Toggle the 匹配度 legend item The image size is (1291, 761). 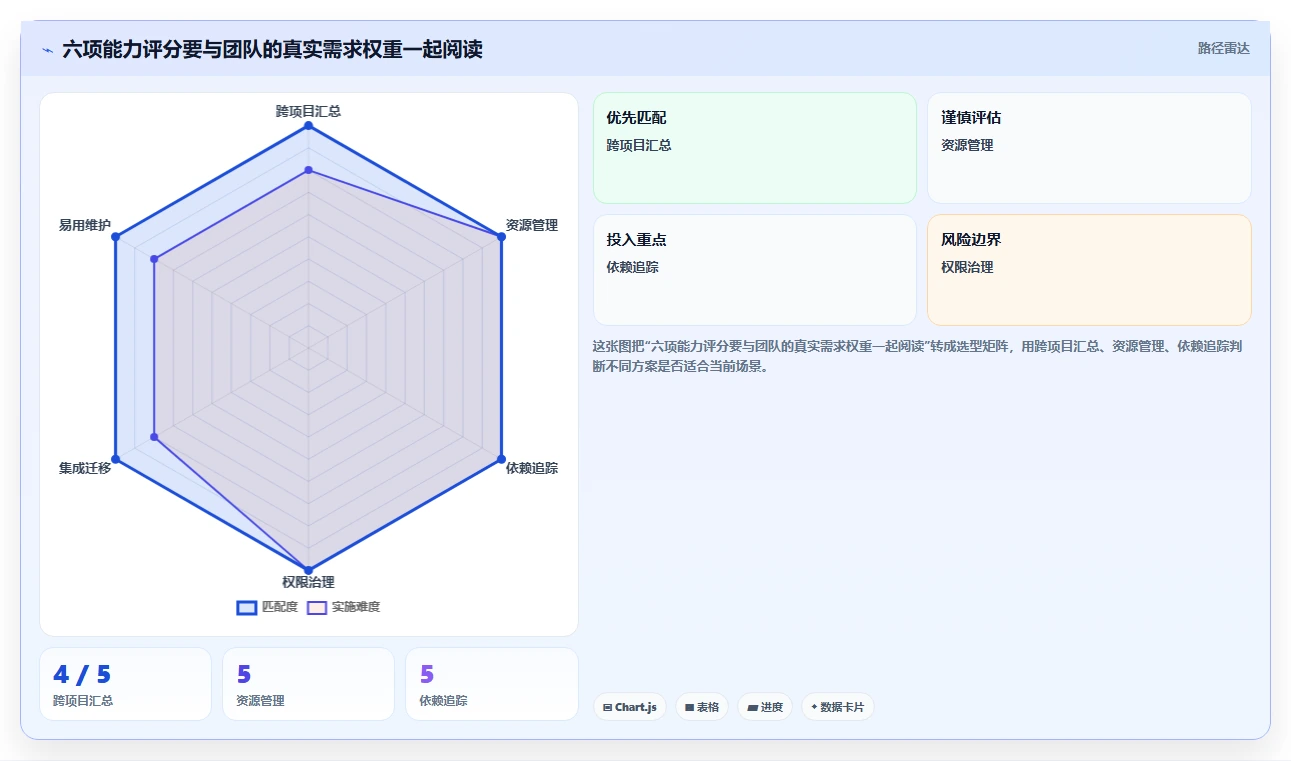tap(267, 607)
